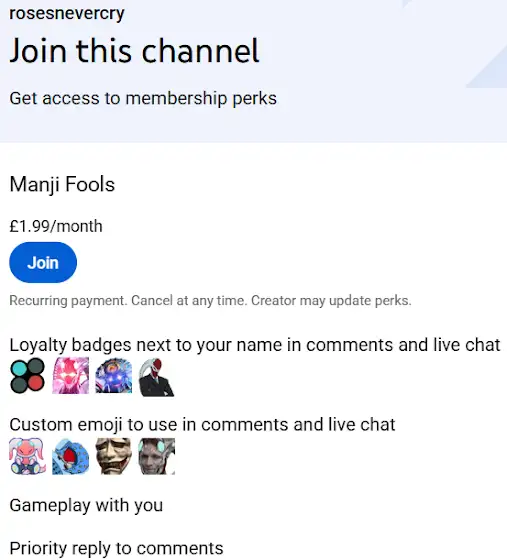Select the pink bunny custom emoji

pyautogui.click(x=27, y=456)
